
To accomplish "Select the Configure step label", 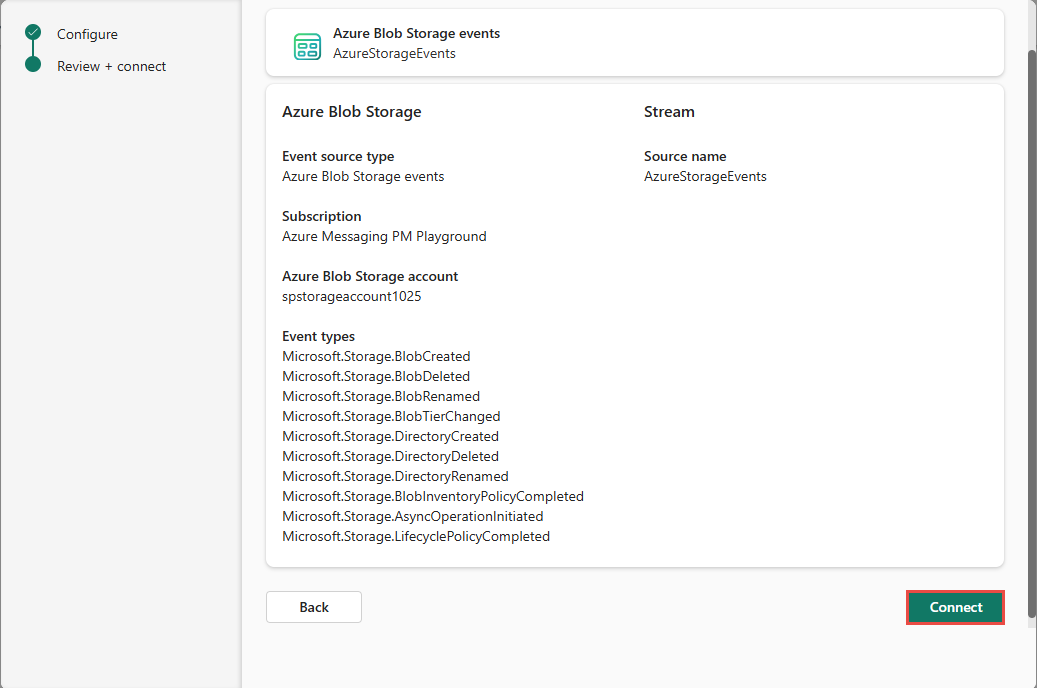I will tap(87, 34).
